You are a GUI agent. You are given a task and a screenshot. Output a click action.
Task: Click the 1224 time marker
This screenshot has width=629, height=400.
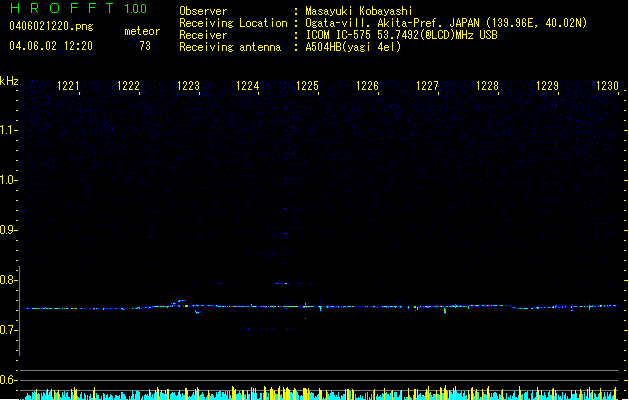tap(248, 86)
